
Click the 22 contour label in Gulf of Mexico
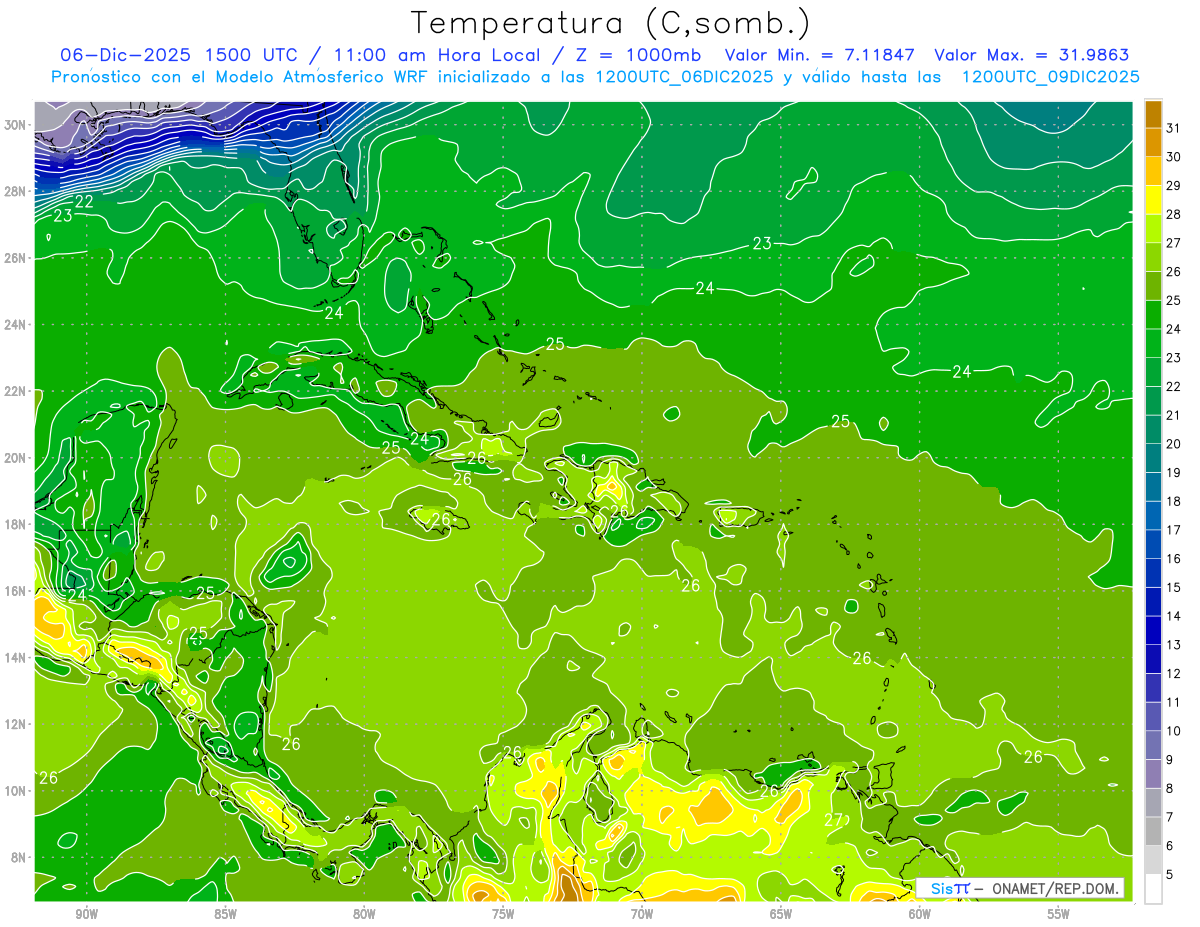click(x=85, y=201)
